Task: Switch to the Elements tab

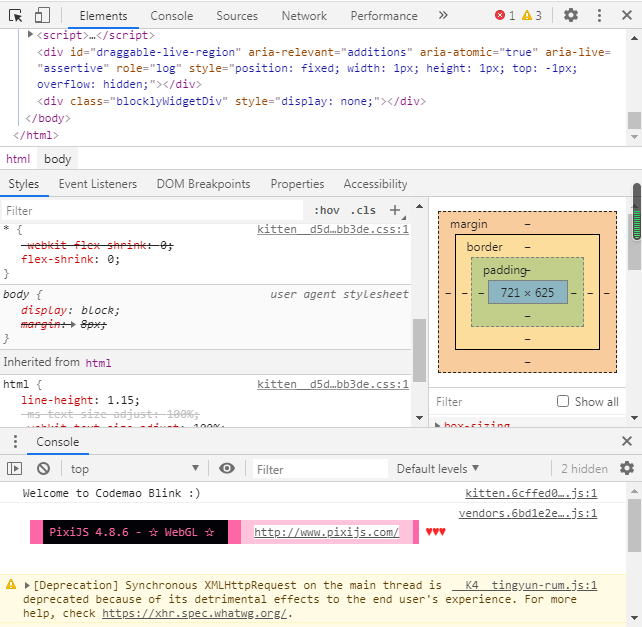Action: click(x=103, y=16)
